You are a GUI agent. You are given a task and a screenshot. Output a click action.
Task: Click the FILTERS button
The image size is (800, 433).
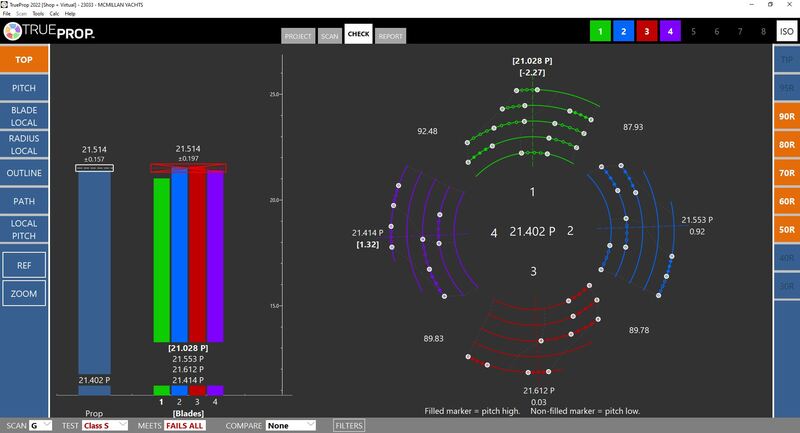click(x=349, y=425)
